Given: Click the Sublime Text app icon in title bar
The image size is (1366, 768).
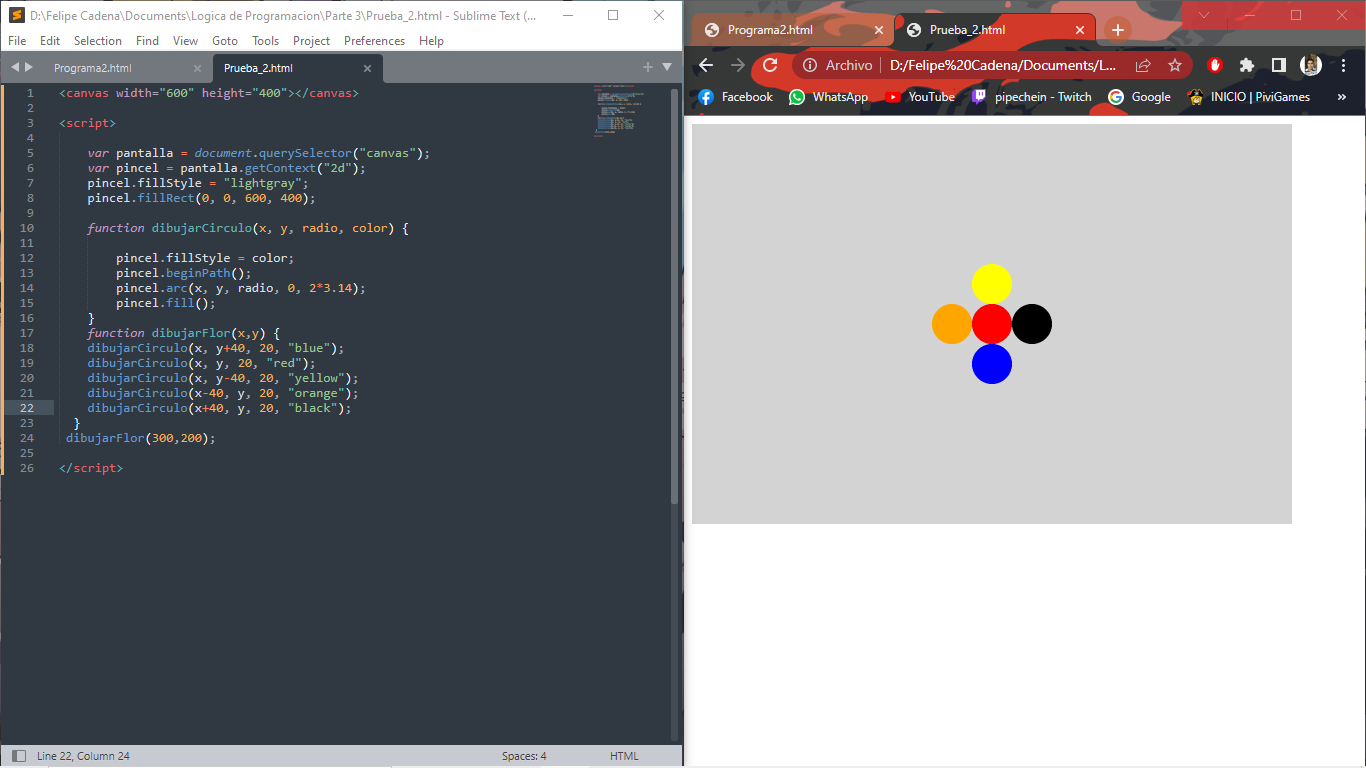Looking at the screenshot, I should [16, 15].
